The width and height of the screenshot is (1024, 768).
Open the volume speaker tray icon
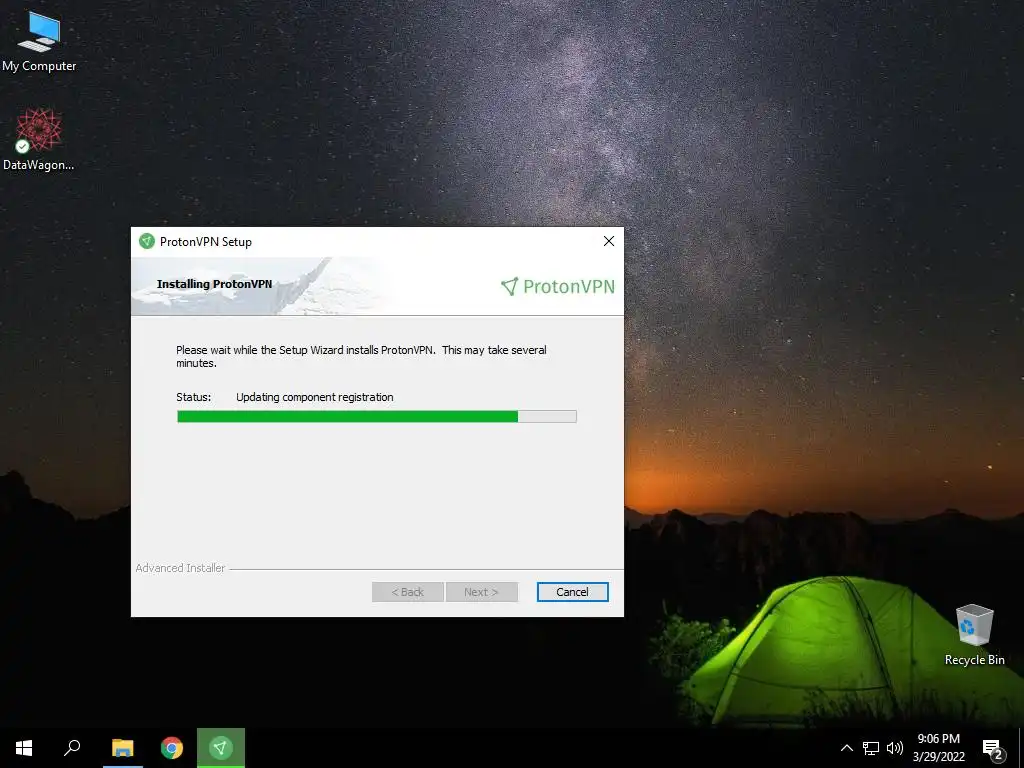point(895,748)
